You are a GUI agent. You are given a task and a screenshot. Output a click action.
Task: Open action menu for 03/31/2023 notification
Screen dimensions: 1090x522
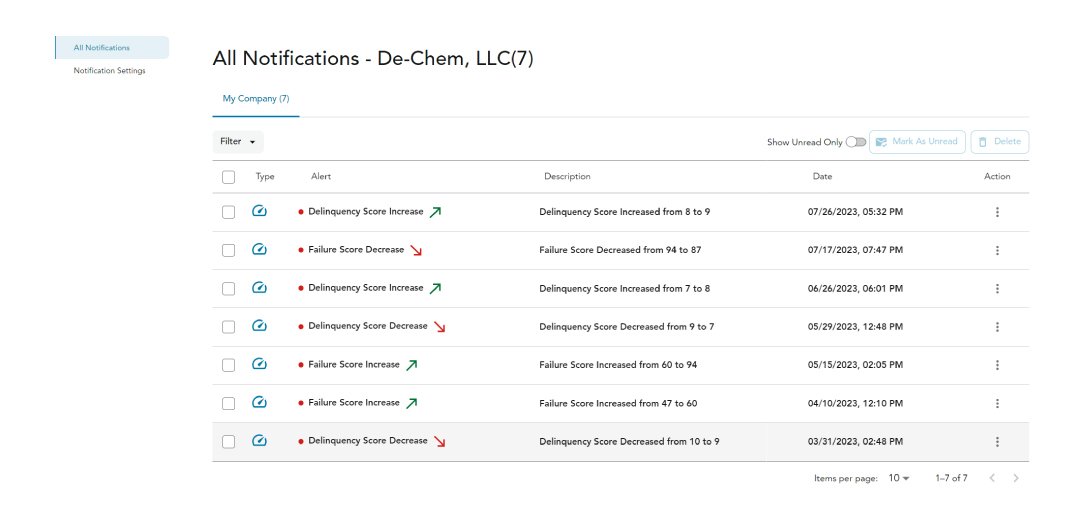[x=997, y=441]
